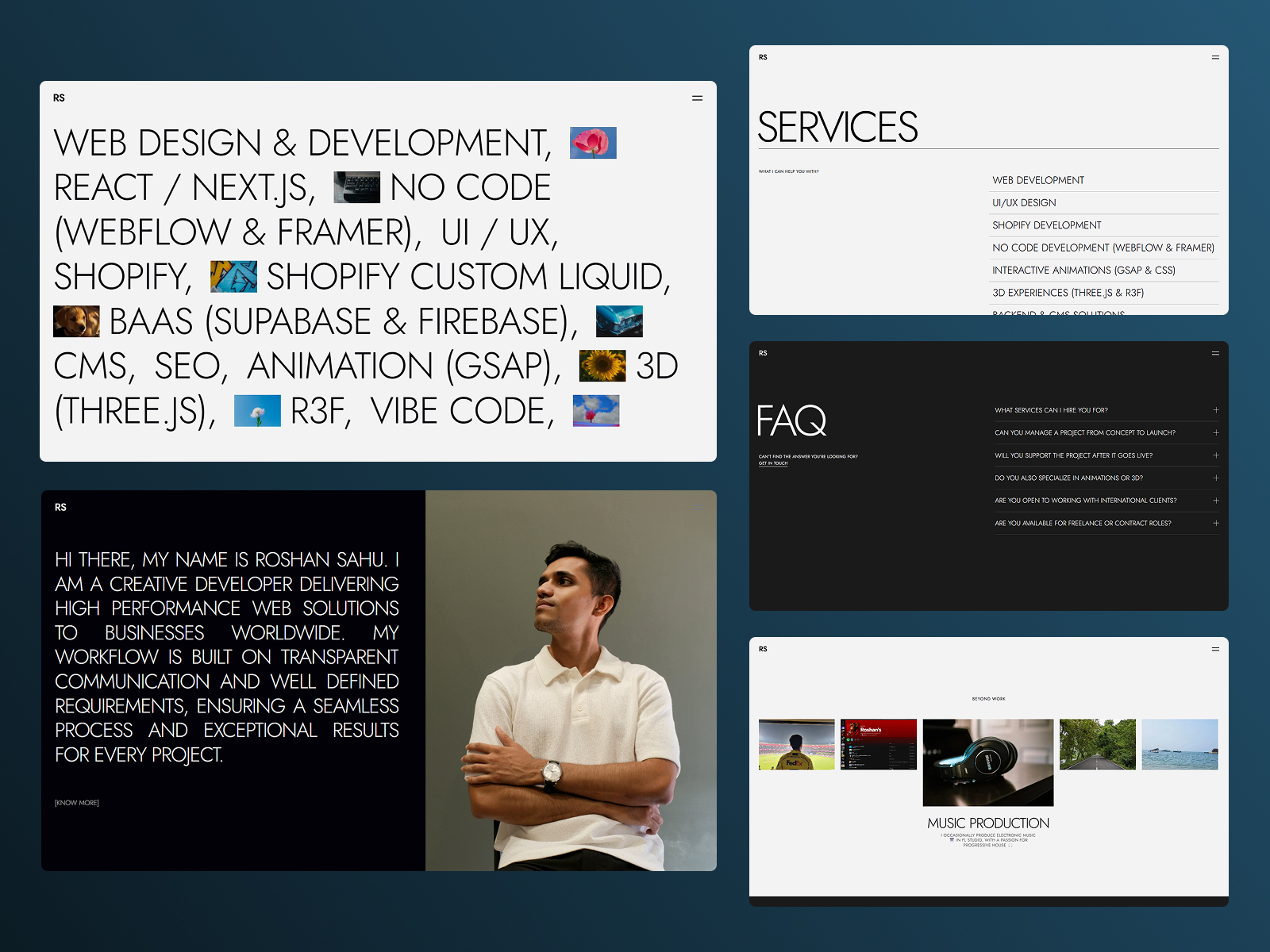The width and height of the screenshot is (1270, 952).
Task: Click the sunflower image before 3D
Action: 602,366
